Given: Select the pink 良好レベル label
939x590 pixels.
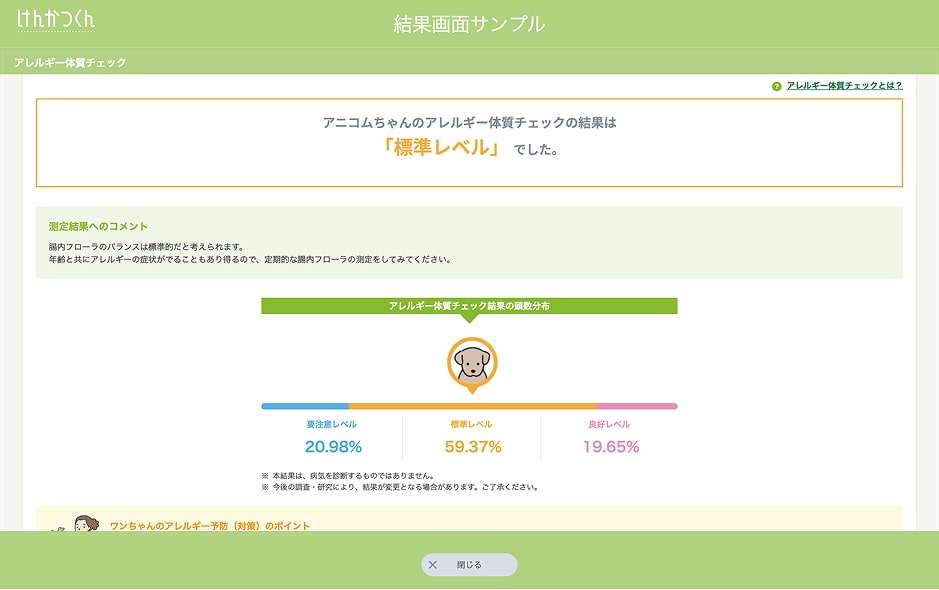Looking at the screenshot, I should [610, 425].
